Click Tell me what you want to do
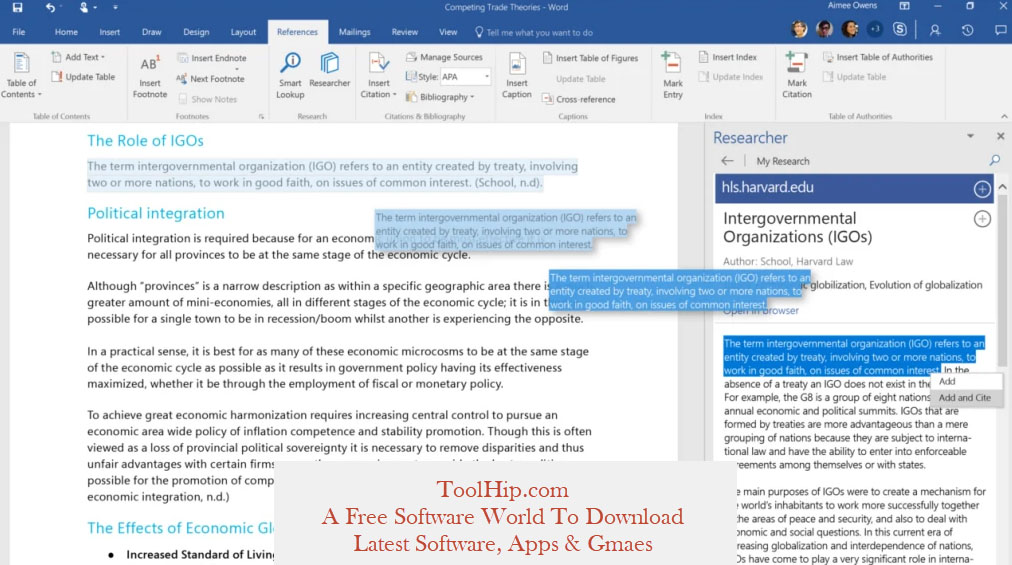 tap(534, 32)
